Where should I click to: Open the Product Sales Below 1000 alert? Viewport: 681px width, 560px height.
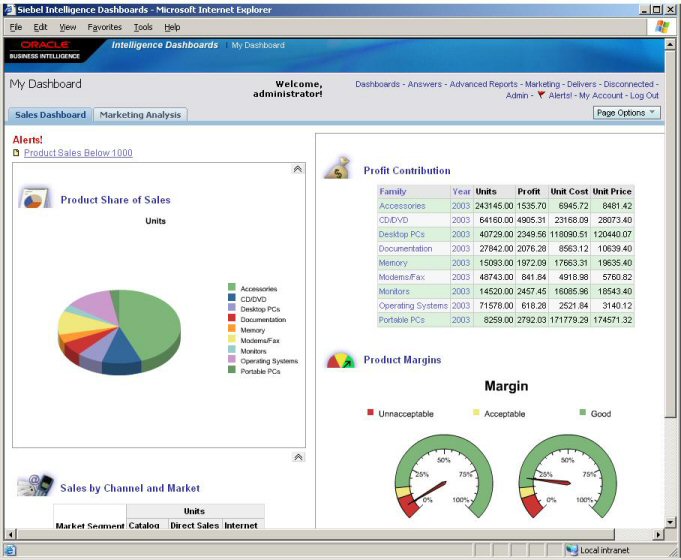[x=78, y=153]
